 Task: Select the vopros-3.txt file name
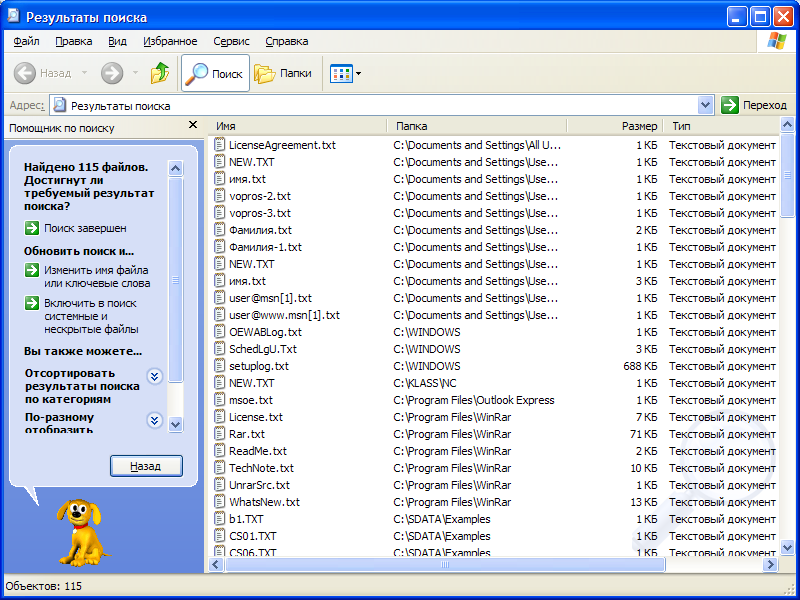[260, 213]
